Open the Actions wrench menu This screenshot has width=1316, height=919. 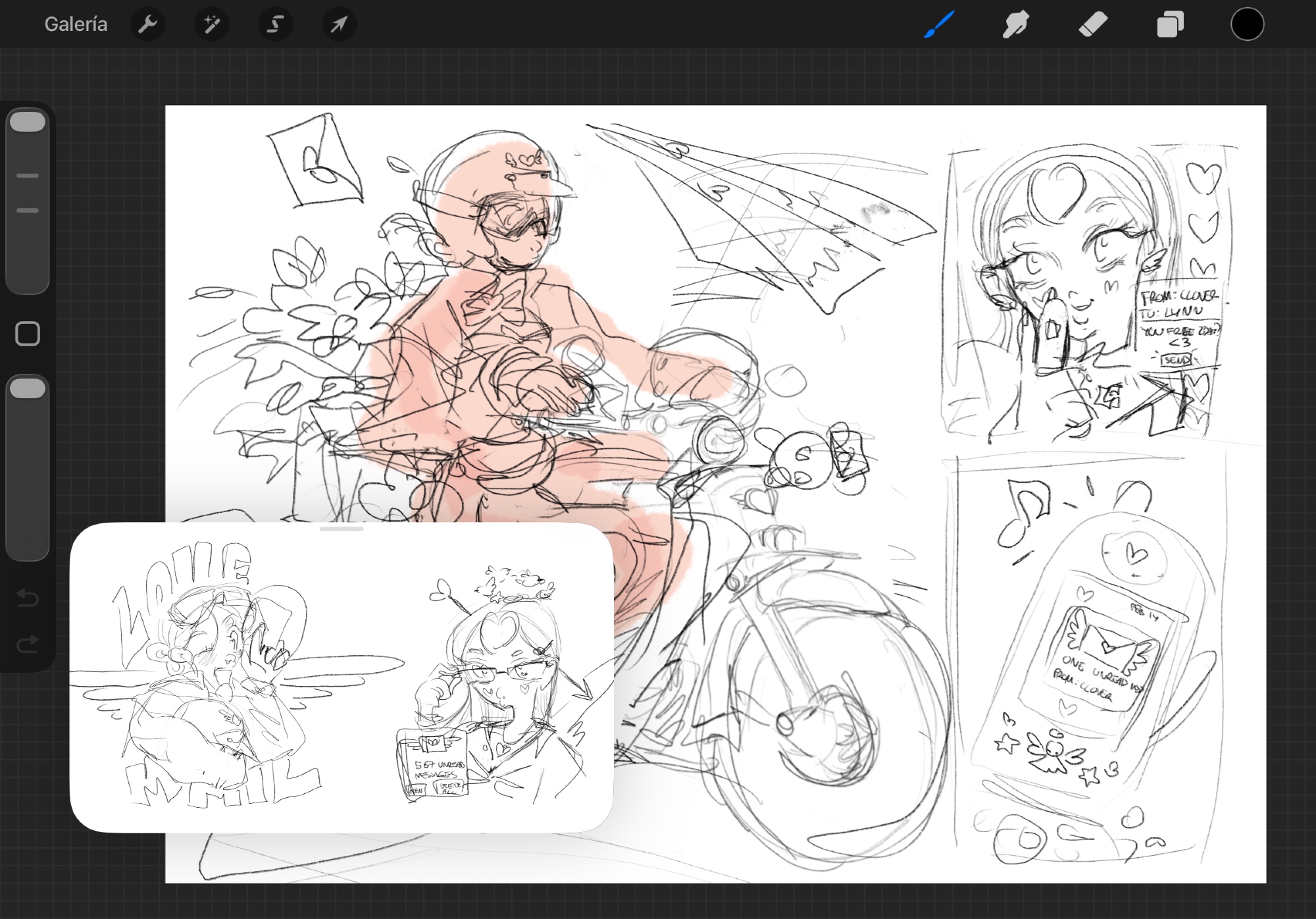[x=147, y=25]
